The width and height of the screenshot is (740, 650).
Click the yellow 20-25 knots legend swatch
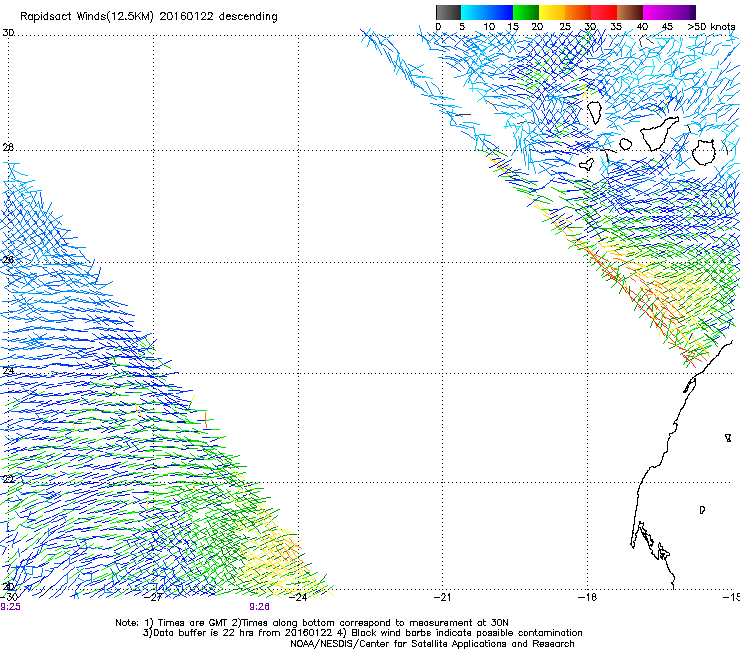pos(552,12)
